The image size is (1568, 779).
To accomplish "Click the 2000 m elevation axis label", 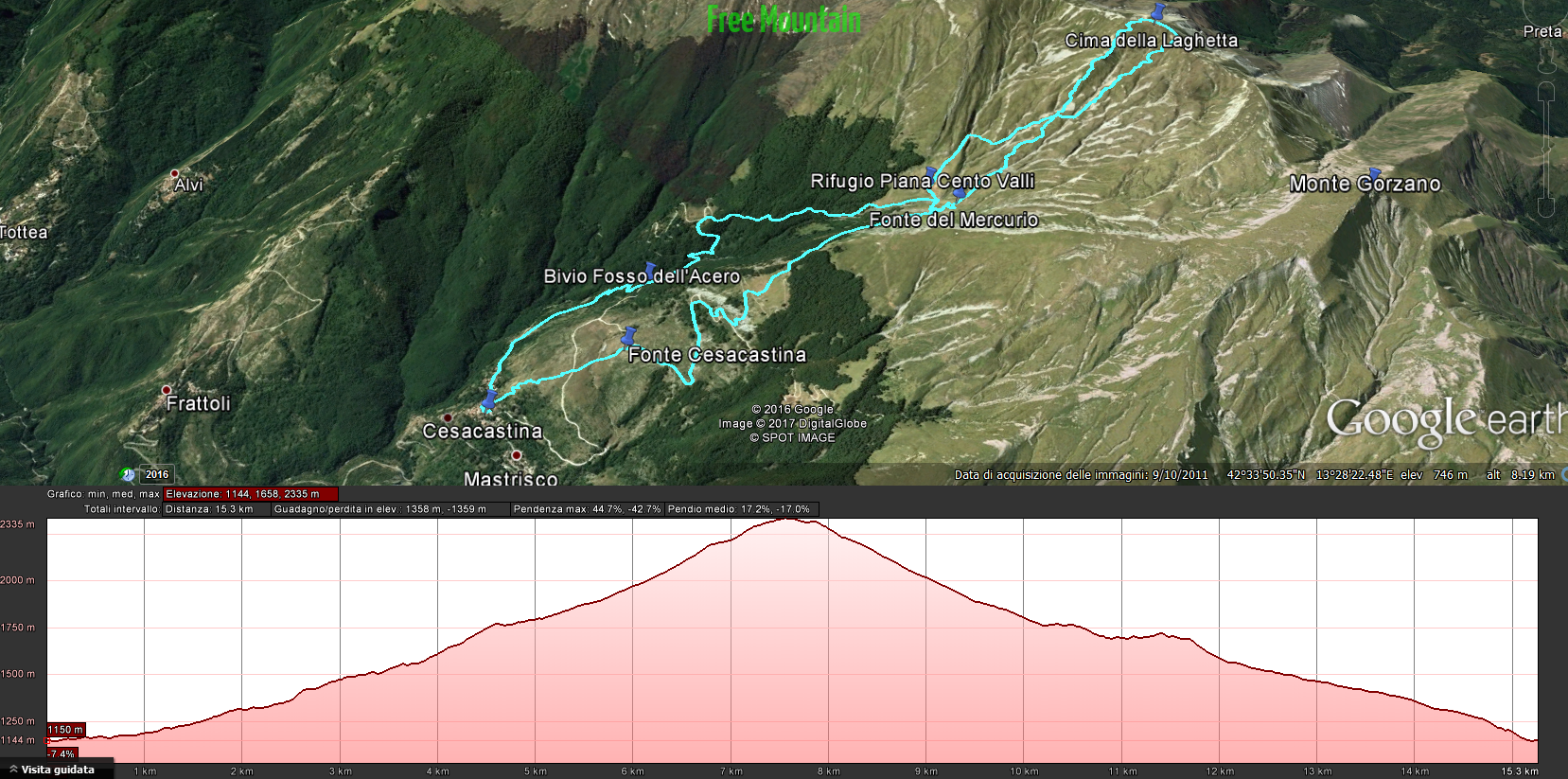I will [18, 580].
